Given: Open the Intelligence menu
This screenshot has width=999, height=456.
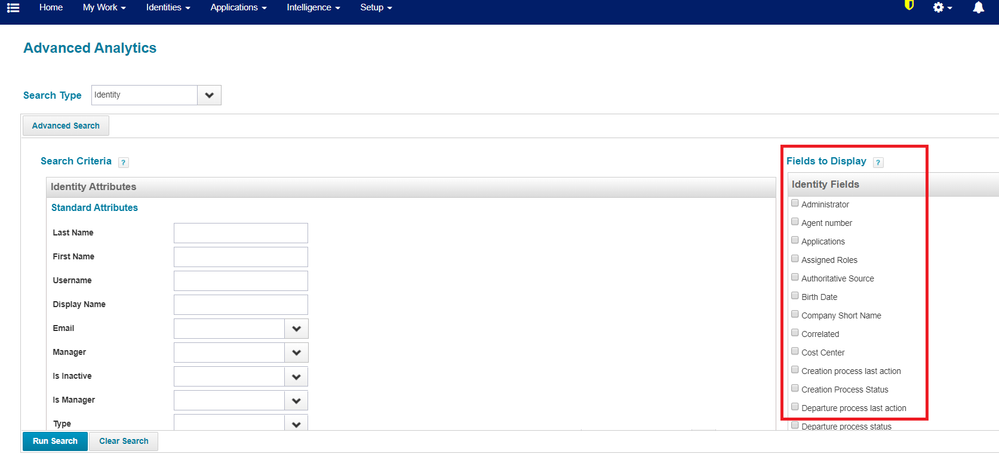Looking at the screenshot, I should (313, 8).
